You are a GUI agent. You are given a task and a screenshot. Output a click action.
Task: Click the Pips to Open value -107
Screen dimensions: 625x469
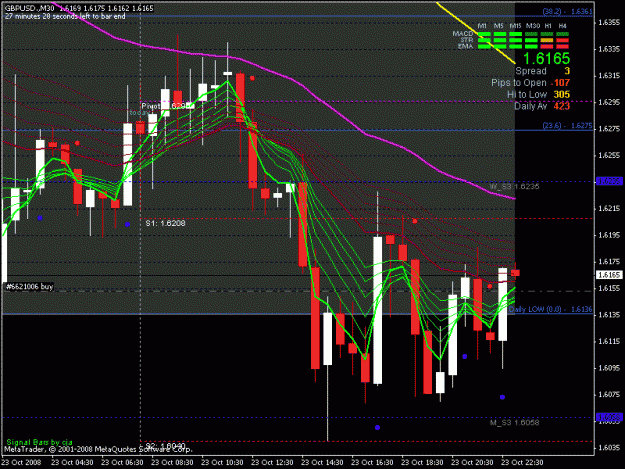click(x=560, y=83)
